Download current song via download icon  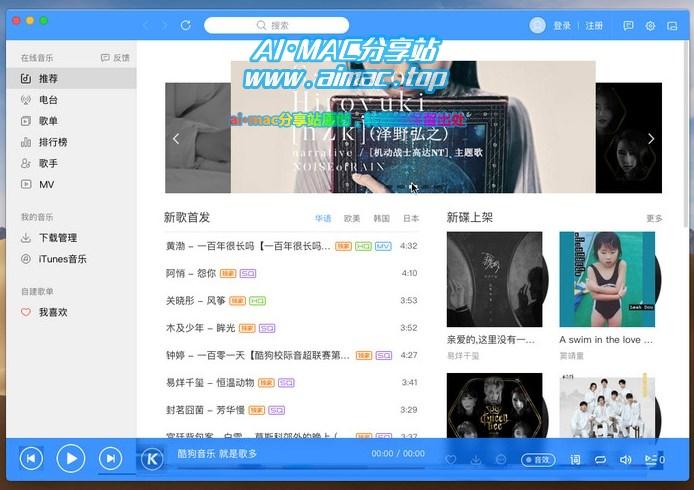click(x=476, y=460)
